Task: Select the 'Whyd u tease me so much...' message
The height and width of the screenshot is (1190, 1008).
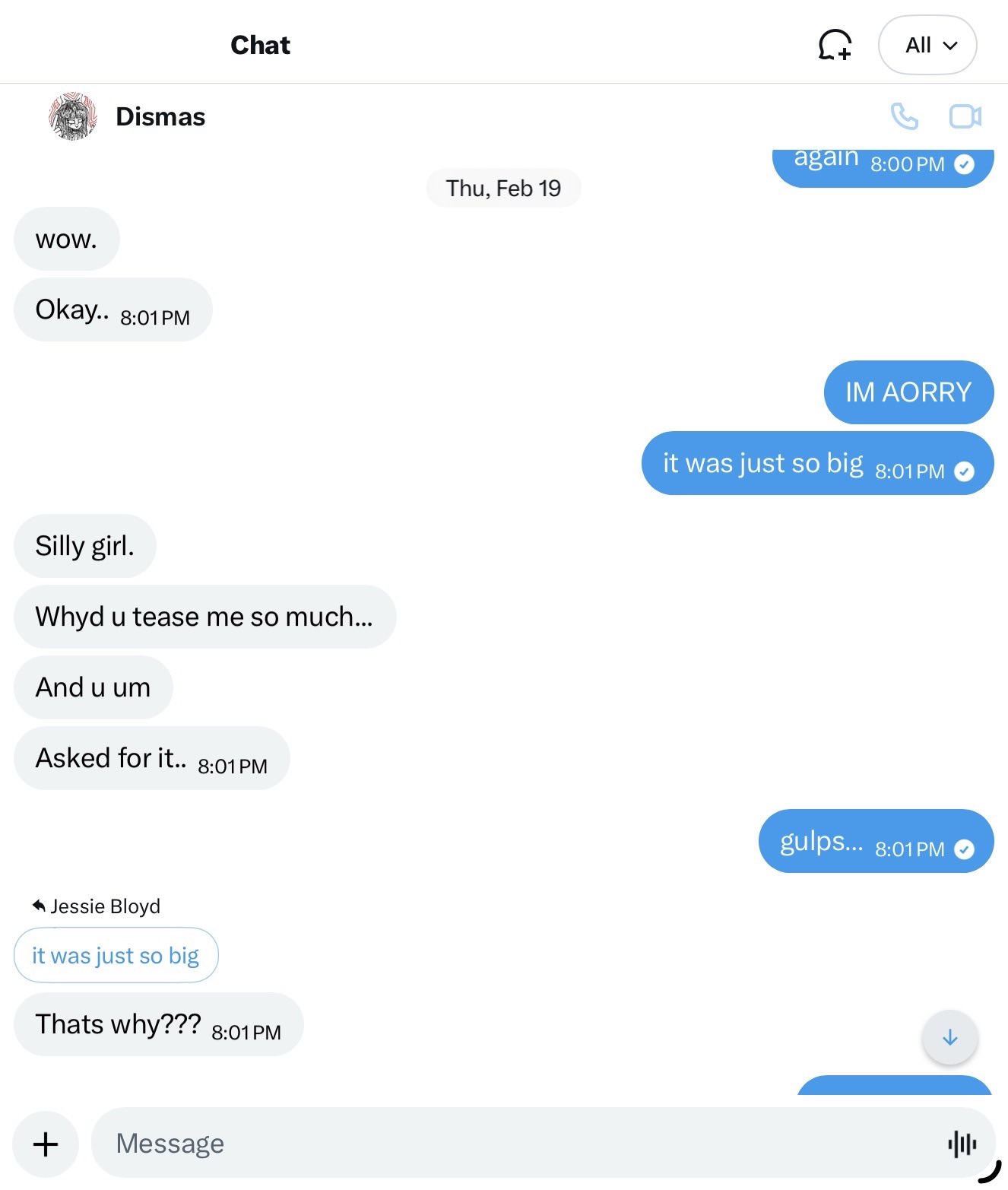Action: point(204,617)
